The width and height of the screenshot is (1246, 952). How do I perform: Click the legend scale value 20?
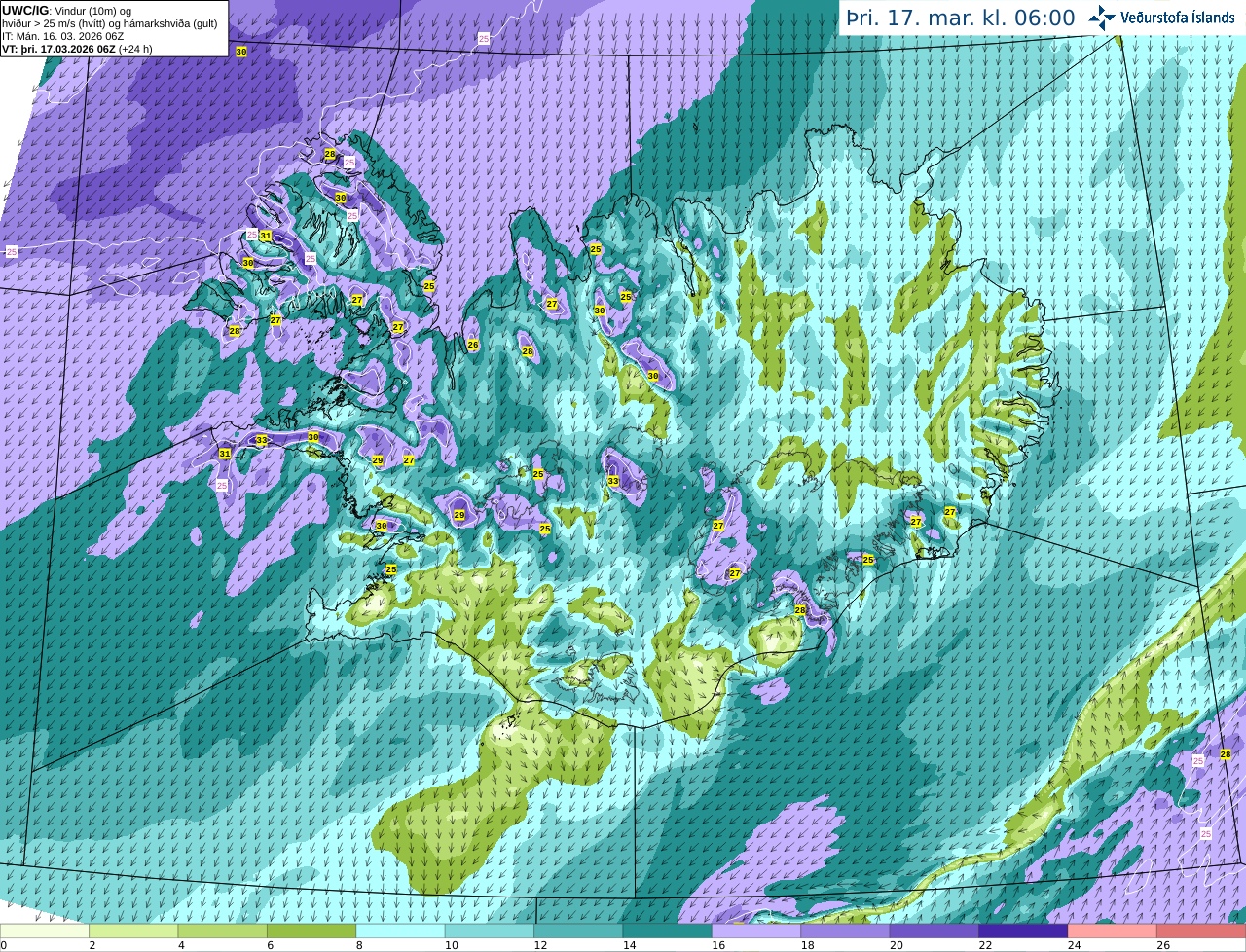(x=896, y=945)
